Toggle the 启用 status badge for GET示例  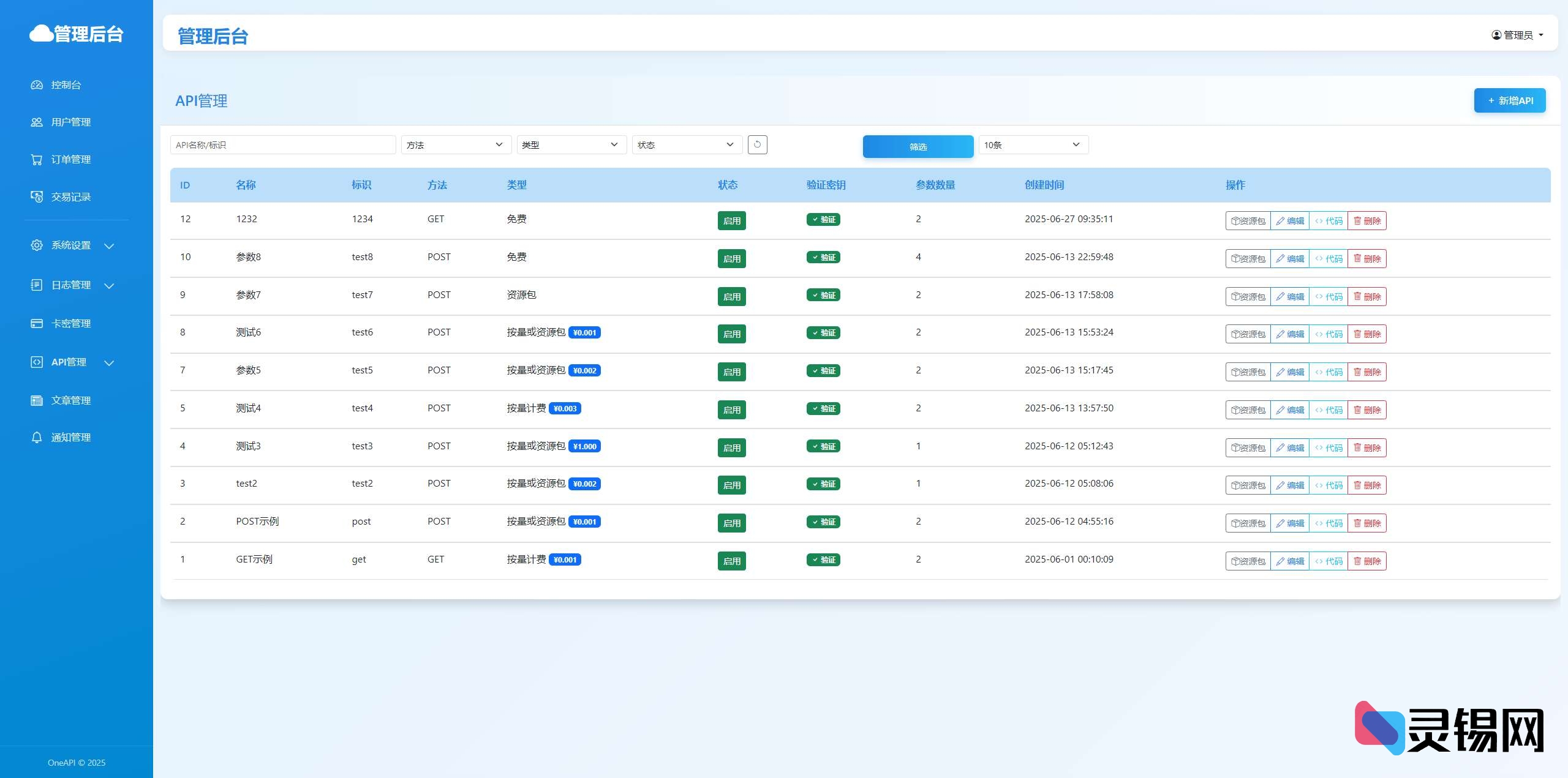point(731,561)
